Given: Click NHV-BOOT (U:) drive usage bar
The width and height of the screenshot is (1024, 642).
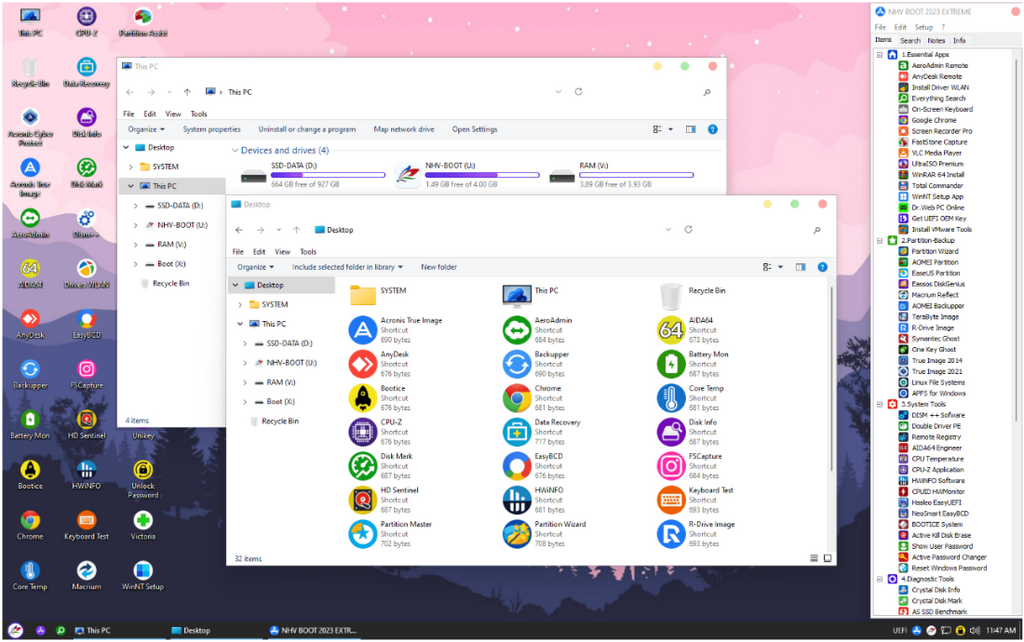Looking at the screenshot, I should click(482, 175).
